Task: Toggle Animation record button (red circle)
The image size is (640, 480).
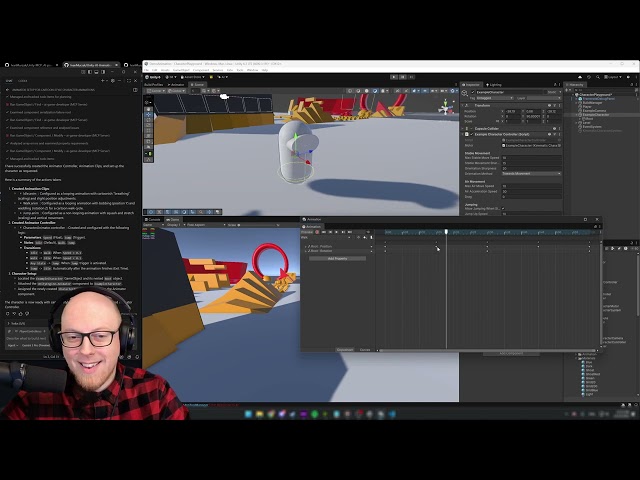Action: 317,232
